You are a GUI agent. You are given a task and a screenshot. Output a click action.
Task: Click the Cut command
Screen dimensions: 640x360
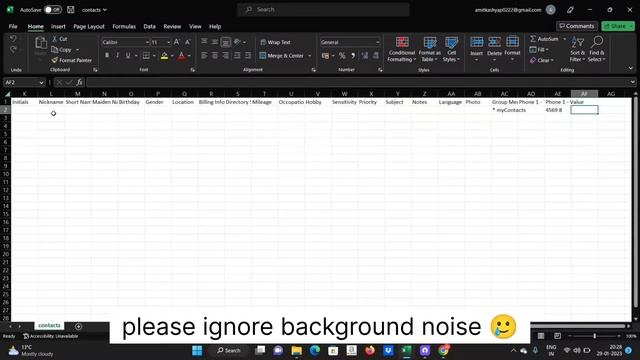[x=60, y=39]
